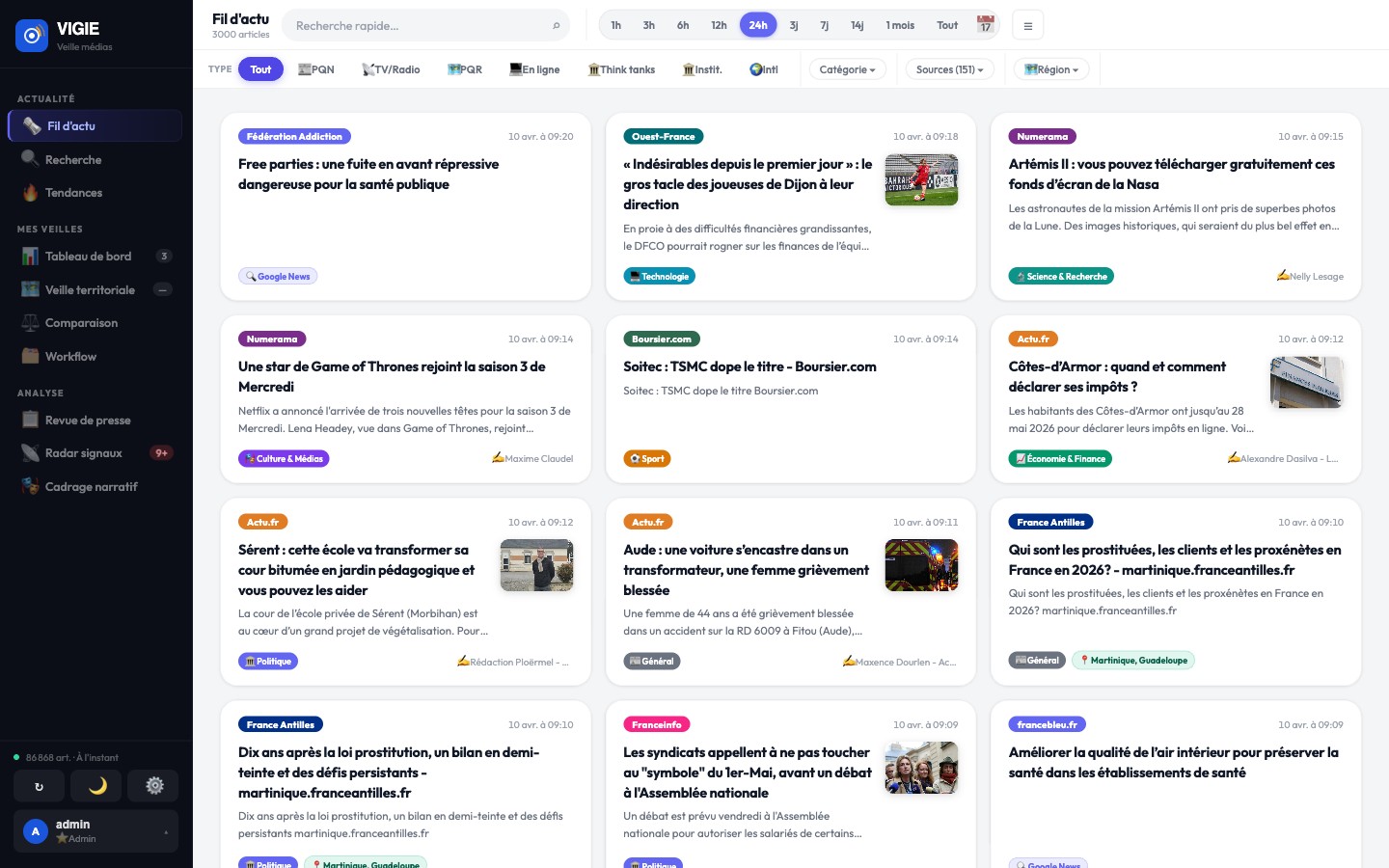Click the Économie & Finance tag
Image resolution: width=1389 pixels, height=868 pixels.
pos(1060,459)
